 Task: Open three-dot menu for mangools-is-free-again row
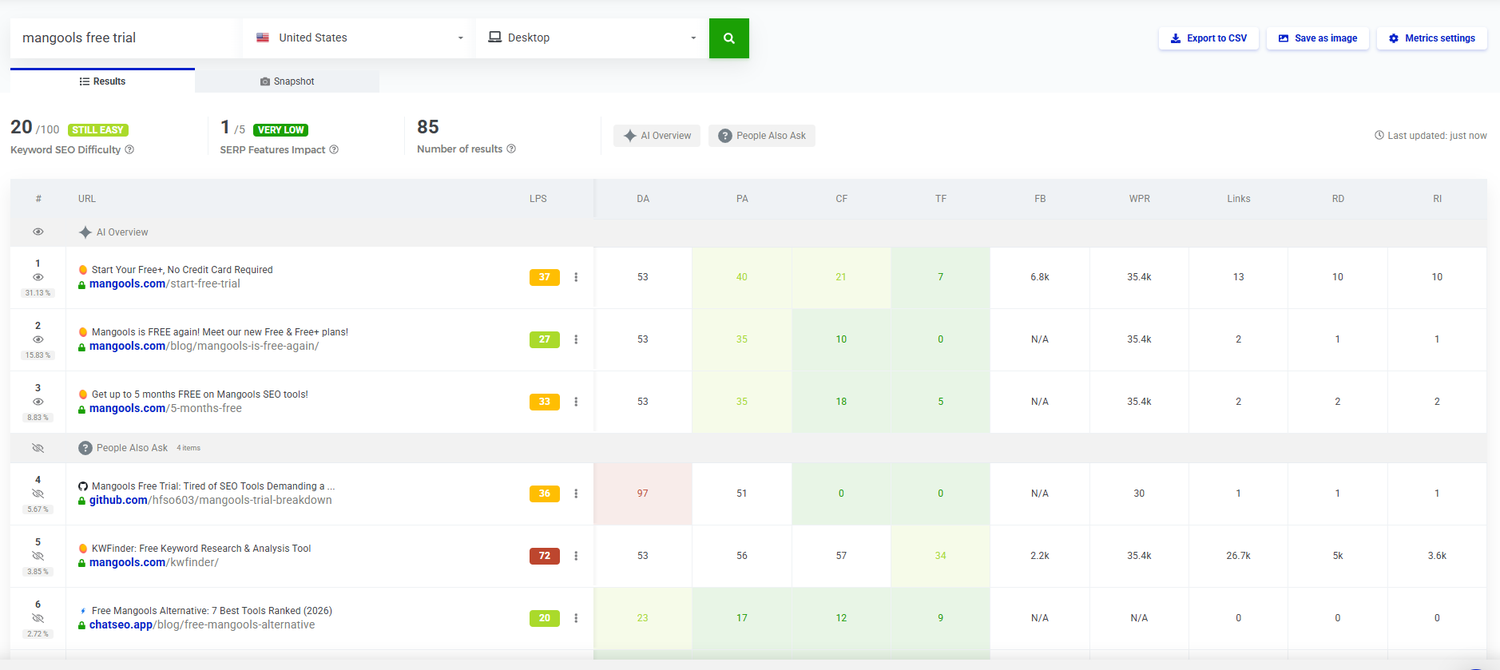point(576,340)
